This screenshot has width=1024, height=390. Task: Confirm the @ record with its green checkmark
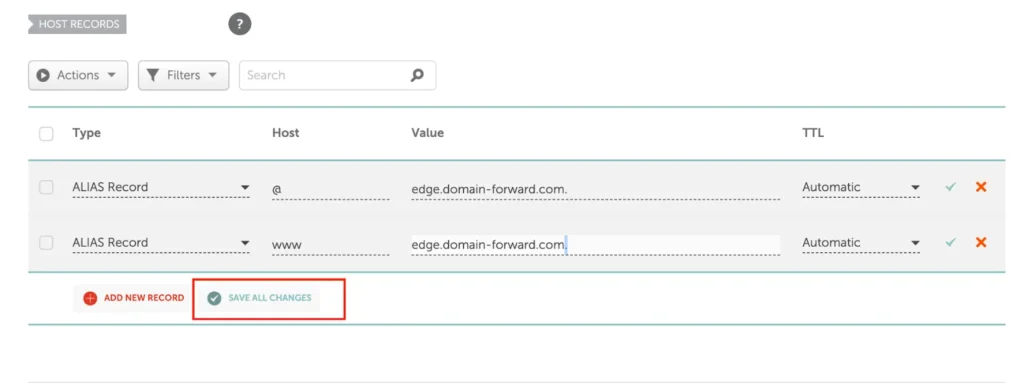pyautogui.click(x=950, y=187)
